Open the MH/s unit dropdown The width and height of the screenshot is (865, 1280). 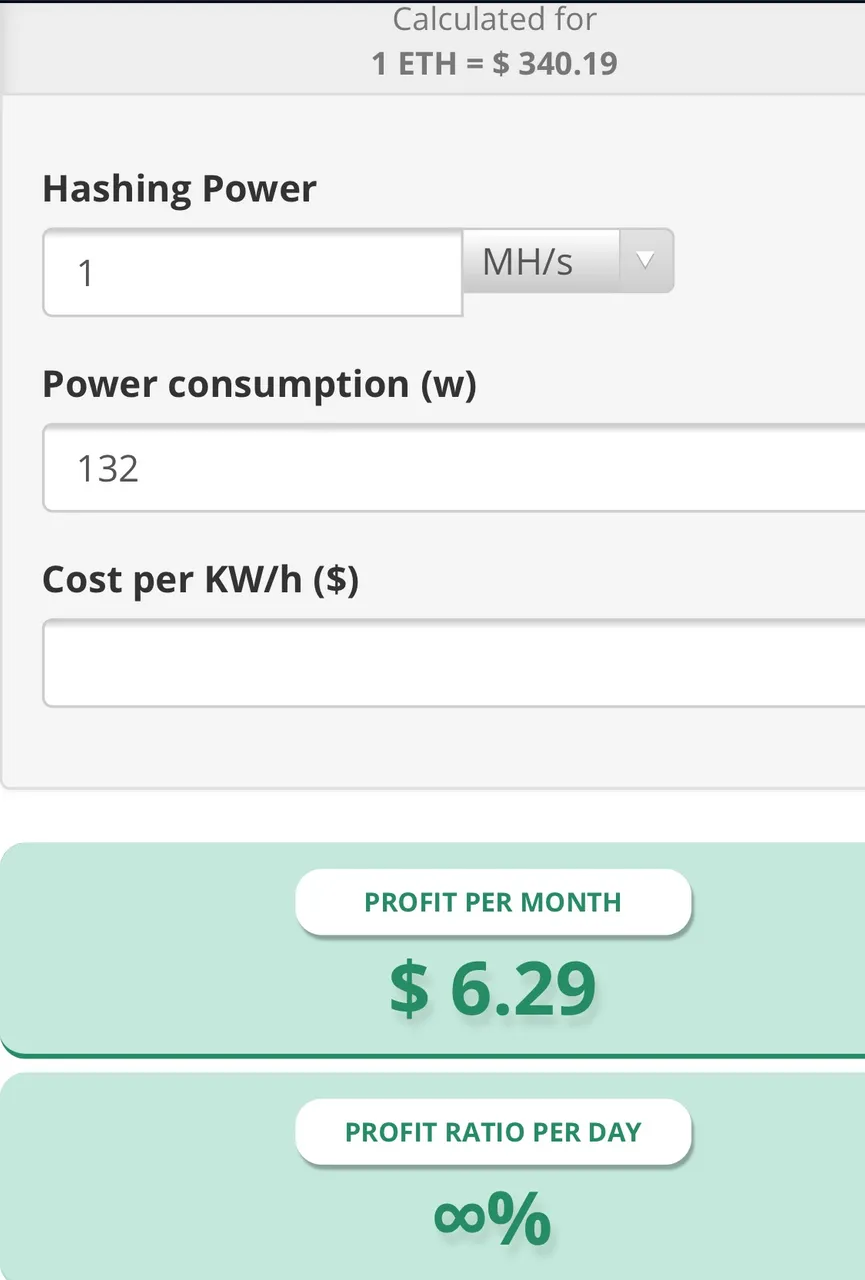point(568,261)
